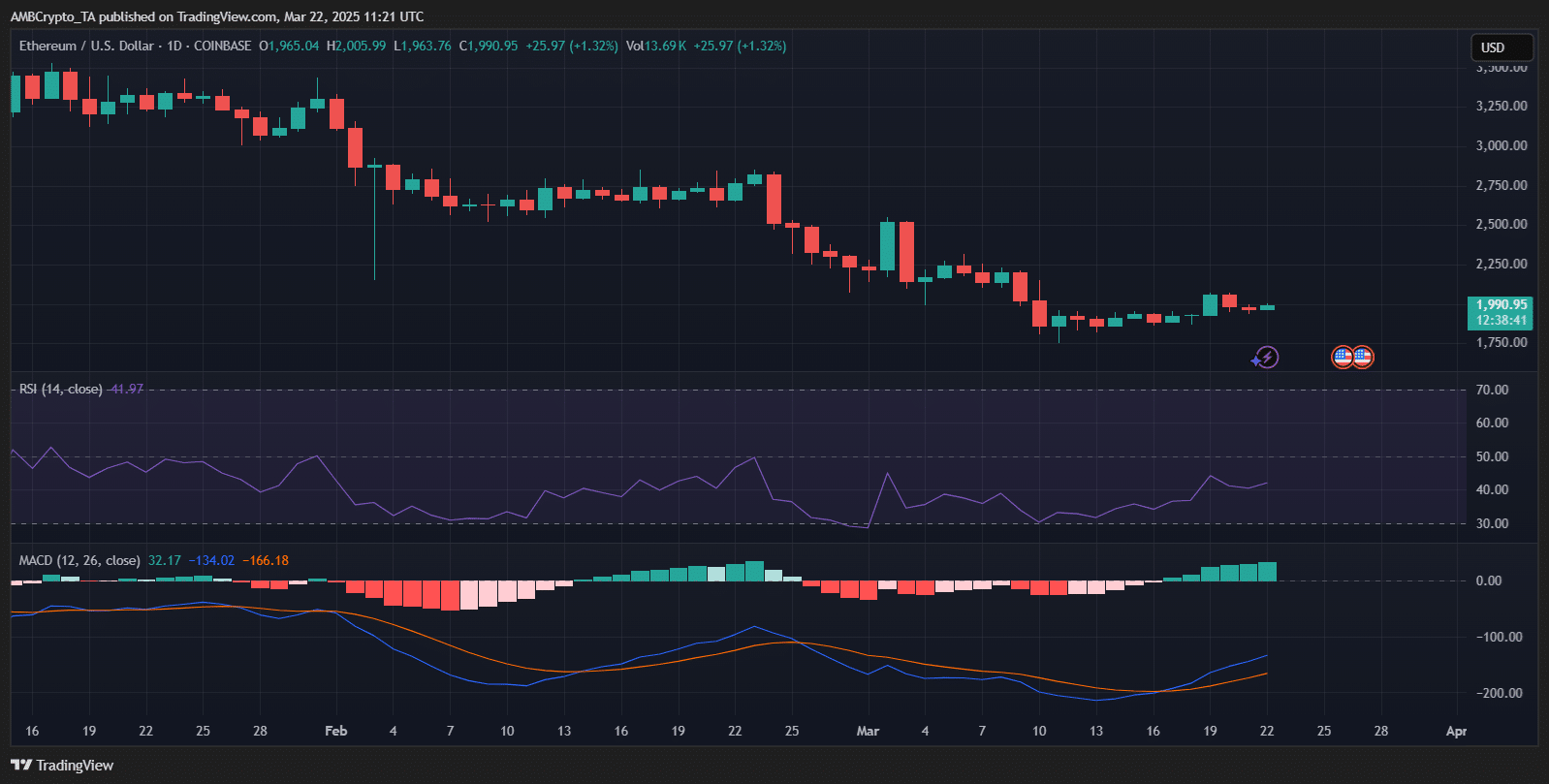Click the TradingView logo at bottom left
Screen dimensions: 1549x784
point(63,766)
